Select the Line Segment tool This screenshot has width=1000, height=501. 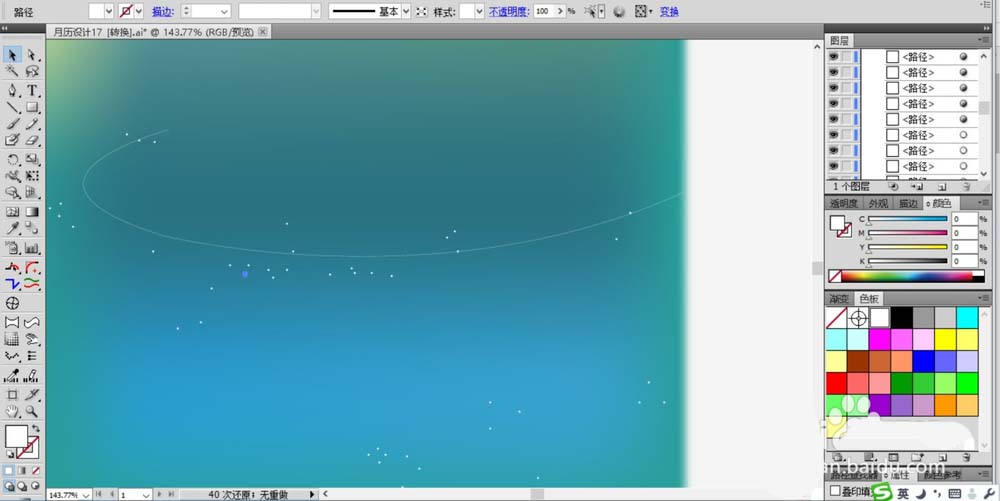tap(12, 107)
